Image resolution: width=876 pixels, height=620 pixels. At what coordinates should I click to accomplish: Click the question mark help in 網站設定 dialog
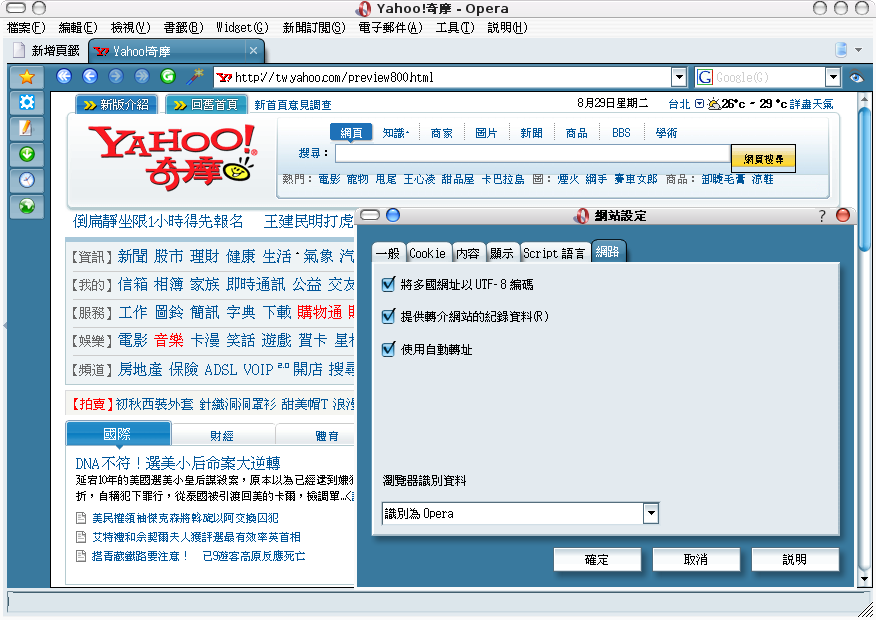coord(821,216)
